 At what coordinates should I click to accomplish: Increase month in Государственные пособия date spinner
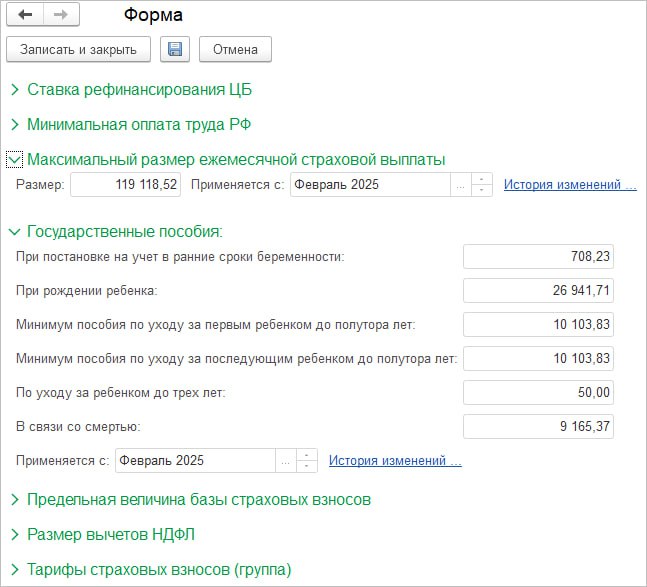(x=307, y=455)
